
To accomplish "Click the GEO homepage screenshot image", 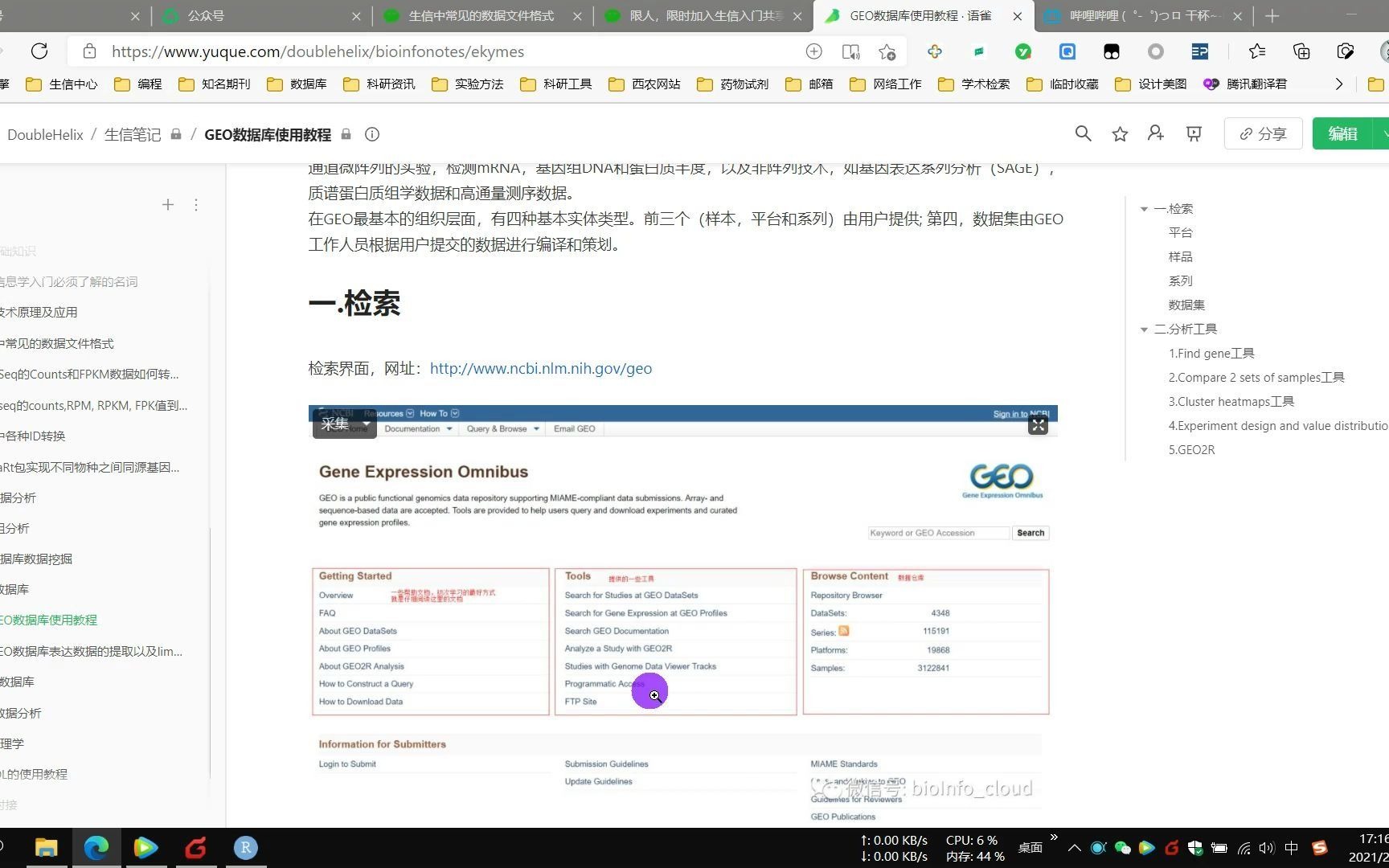I will (683, 615).
